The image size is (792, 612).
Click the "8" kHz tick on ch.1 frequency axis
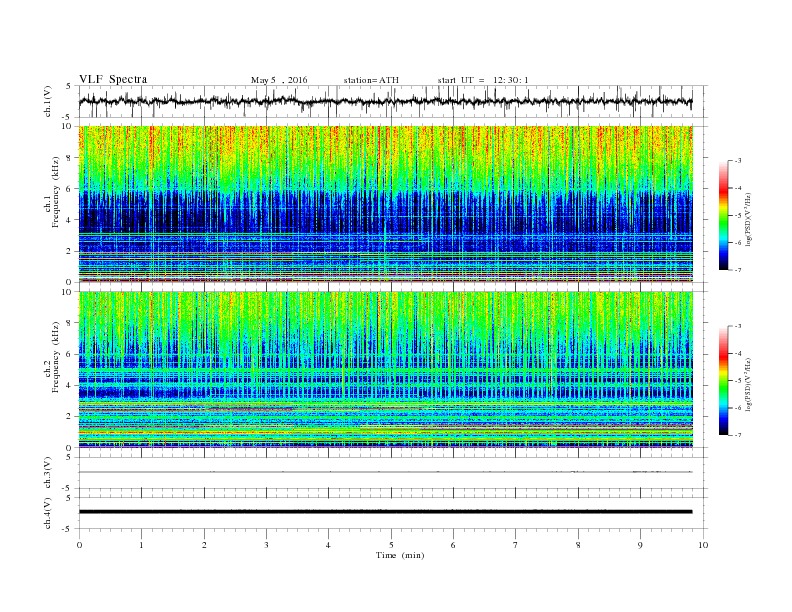click(70, 158)
